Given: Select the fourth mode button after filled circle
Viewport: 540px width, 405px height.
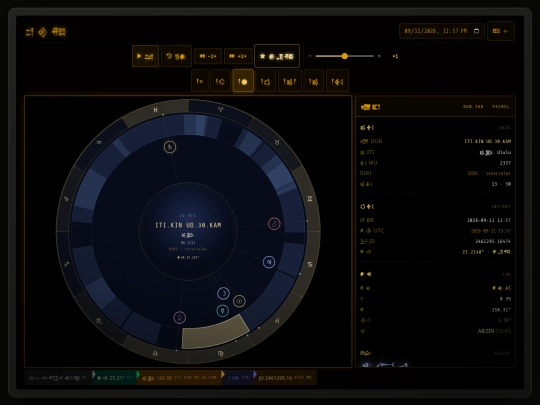Looking at the screenshot, I should [266, 81].
